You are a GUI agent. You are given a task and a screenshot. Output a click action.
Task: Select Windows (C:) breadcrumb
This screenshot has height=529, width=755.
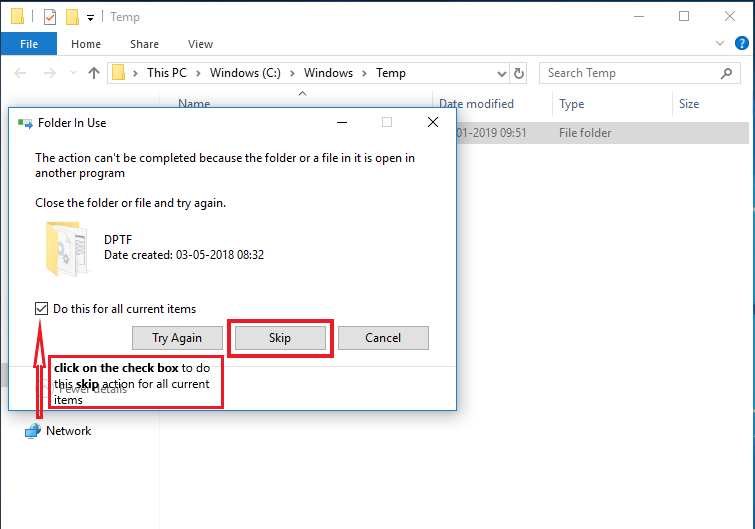245,73
